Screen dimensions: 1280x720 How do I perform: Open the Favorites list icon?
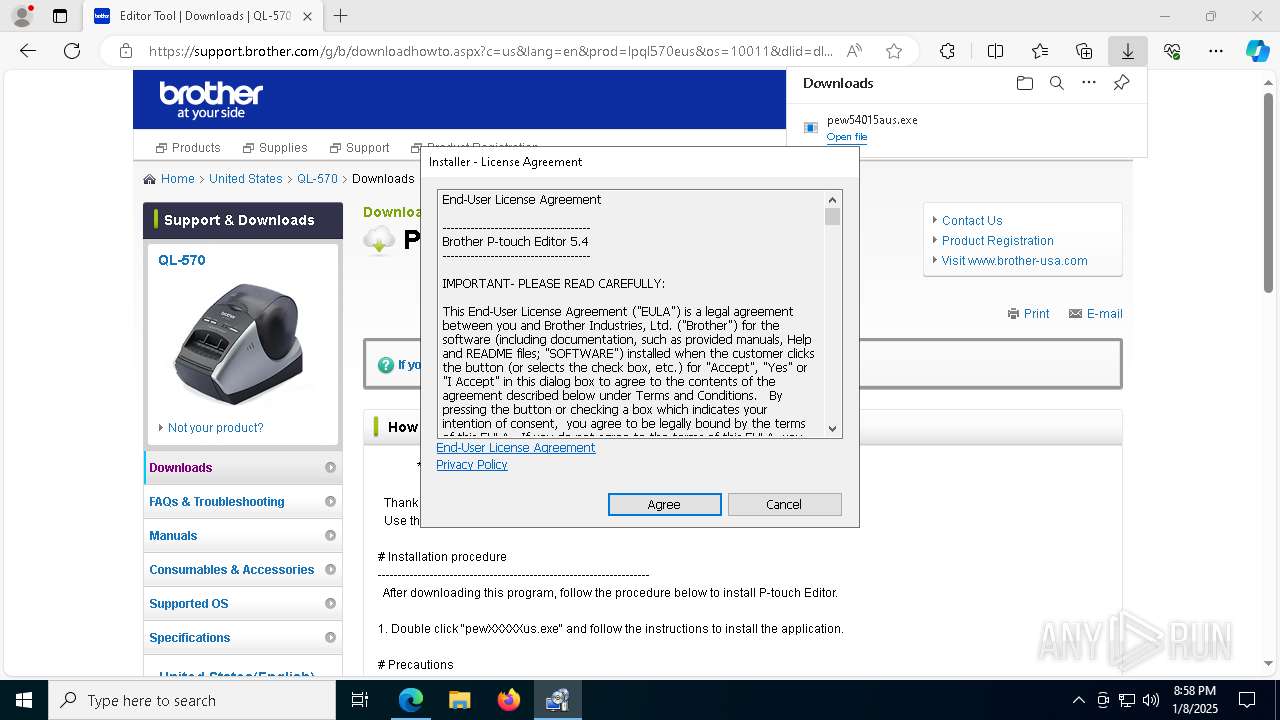[x=1040, y=51]
